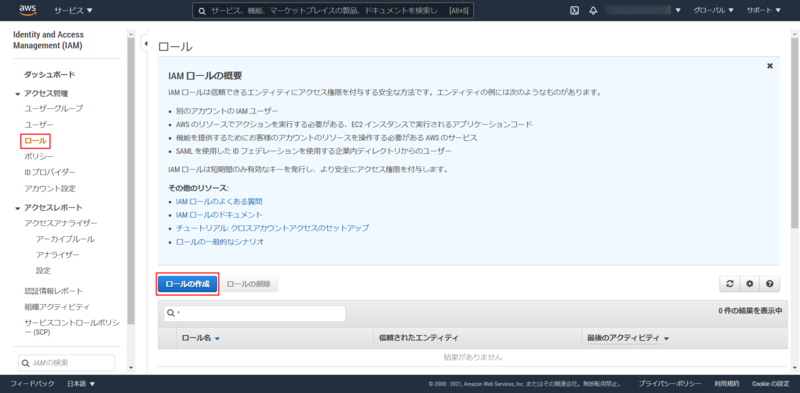Sort by 最後のアクティビティ column
Viewport: 800px width, 393px height.
click(x=628, y=338)
